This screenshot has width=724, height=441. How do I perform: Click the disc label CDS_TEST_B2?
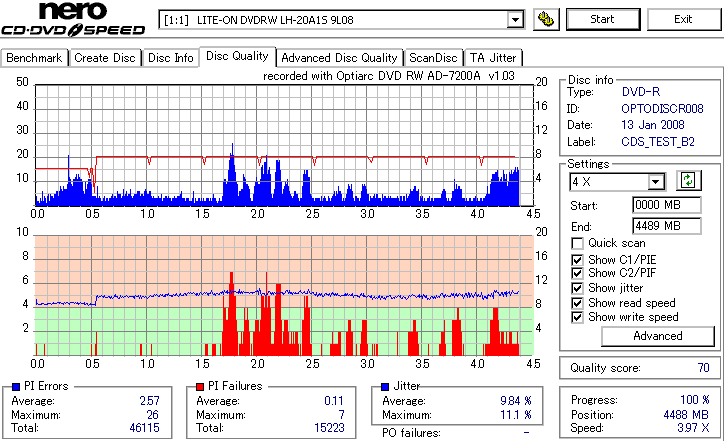658,142
